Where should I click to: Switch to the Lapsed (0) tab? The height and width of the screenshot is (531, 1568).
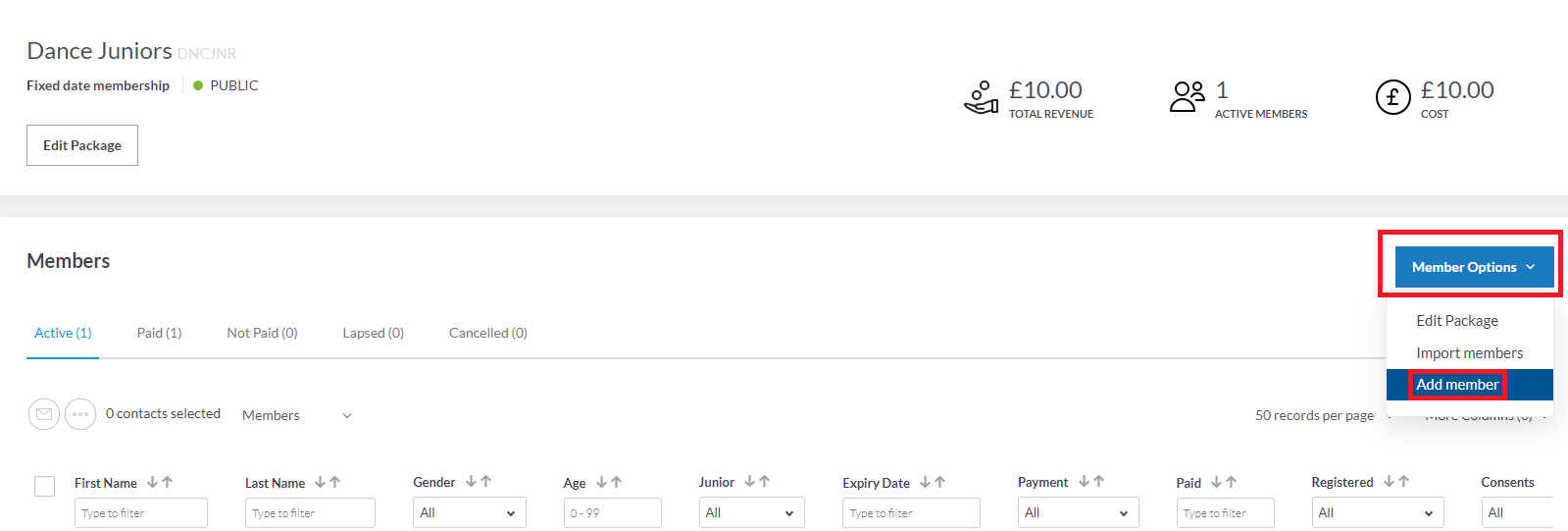point(373,333)
